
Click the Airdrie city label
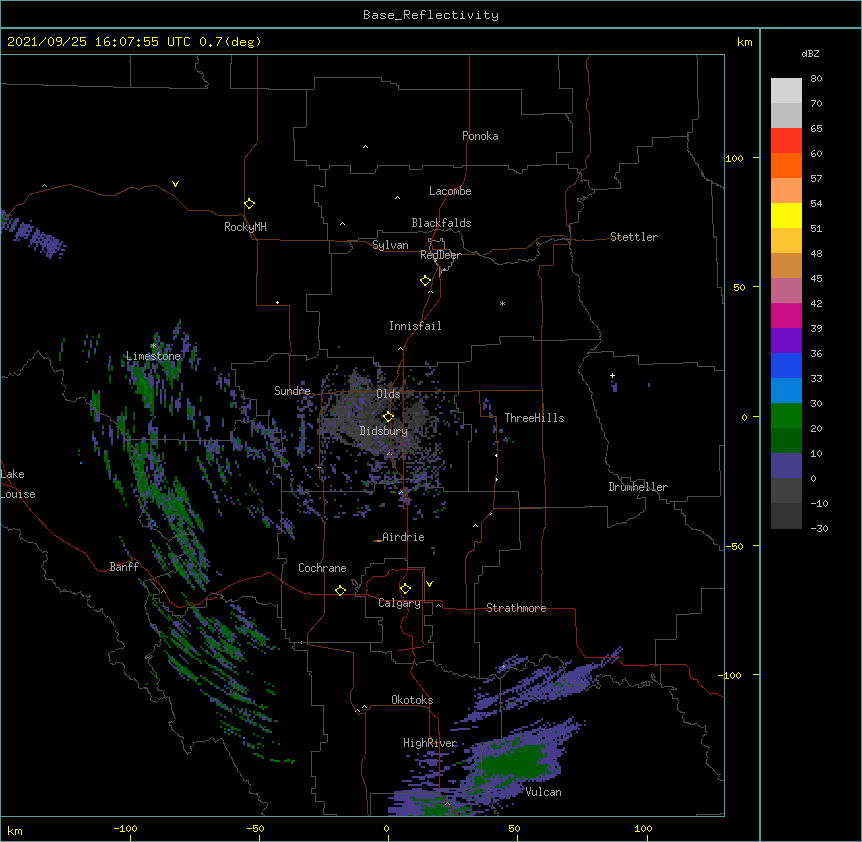click(x=403, y=537)
